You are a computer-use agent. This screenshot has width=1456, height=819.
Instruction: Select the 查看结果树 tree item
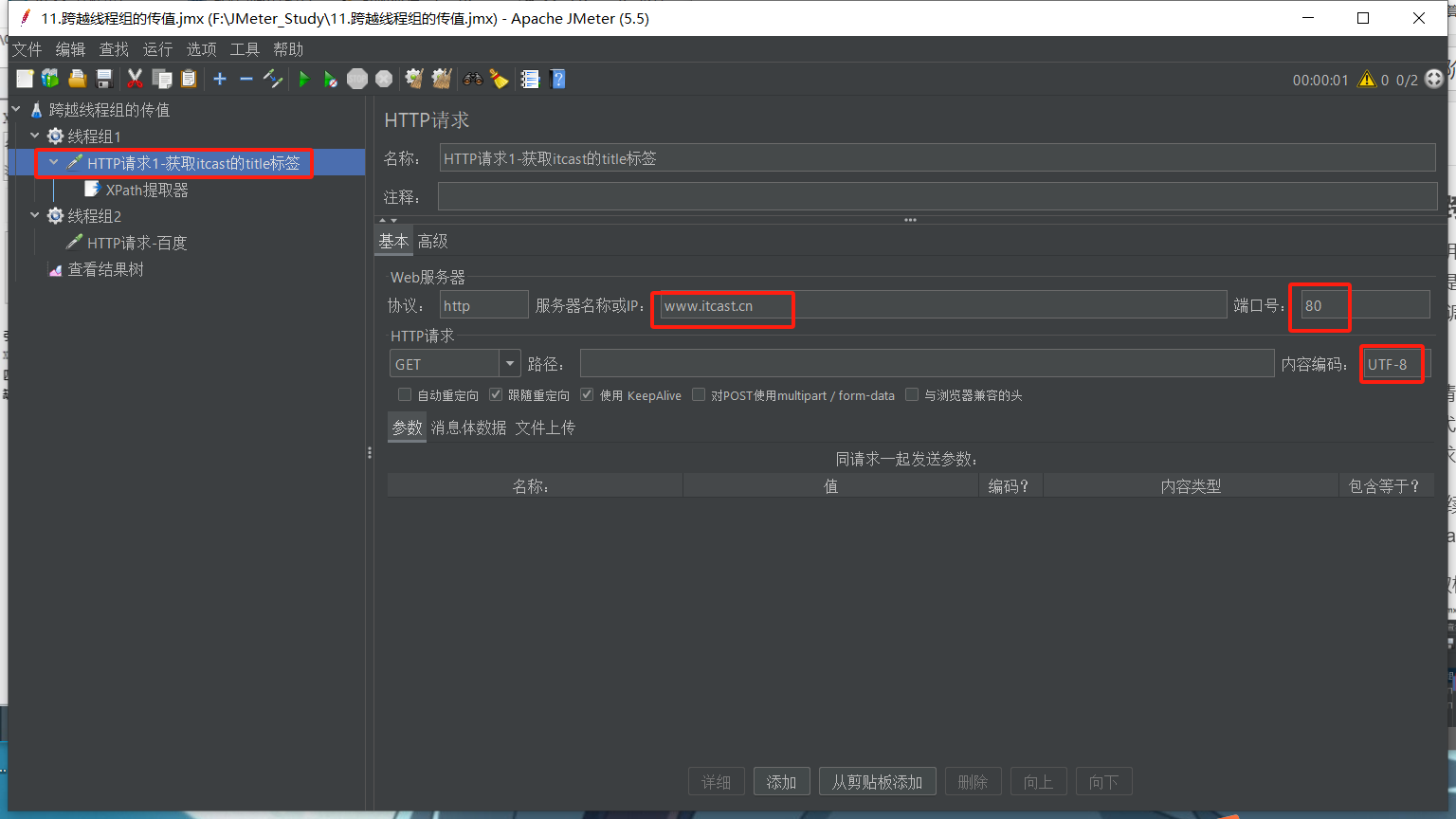(106, 269)
